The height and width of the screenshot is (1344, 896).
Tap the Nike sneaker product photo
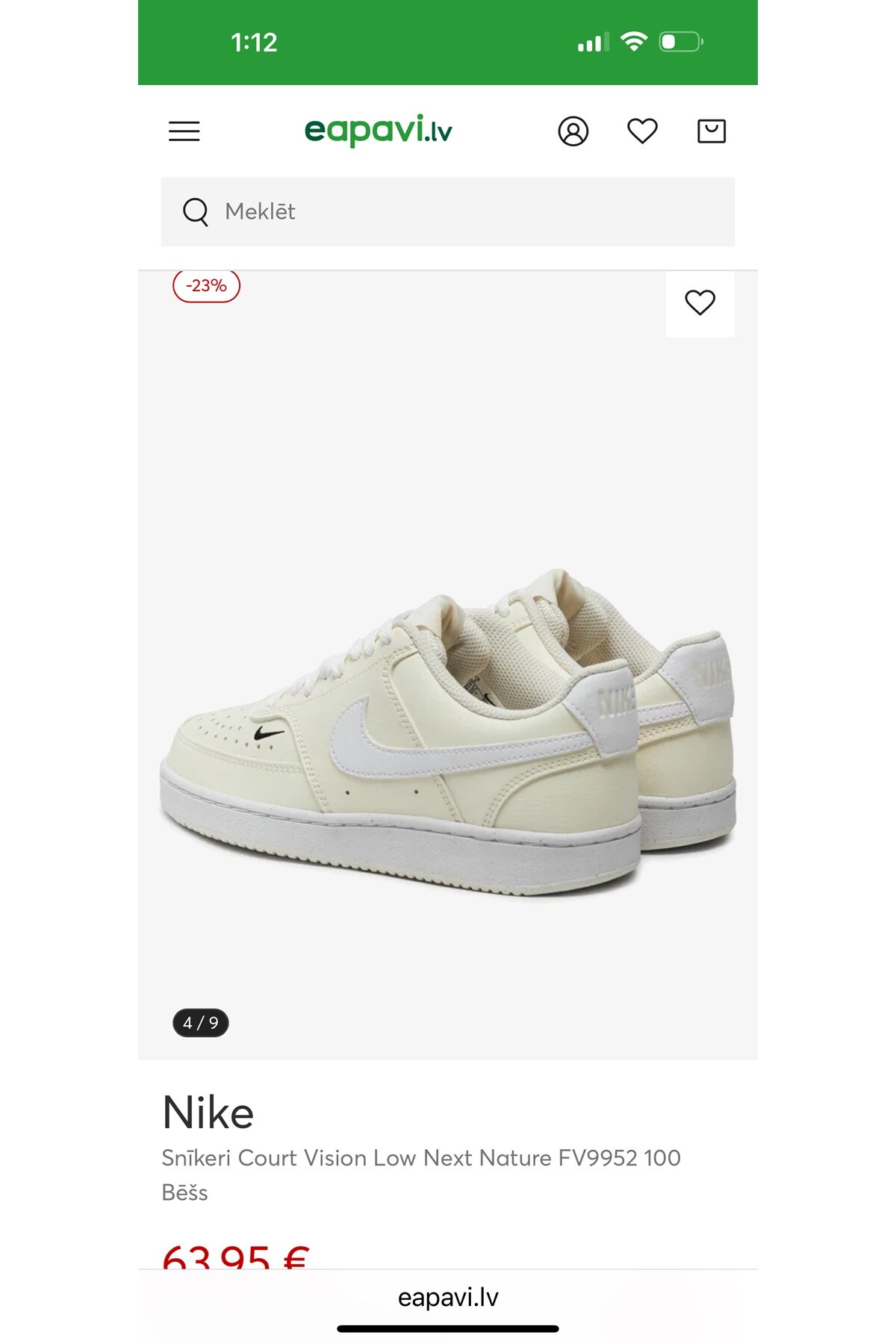tap(448, 732)
